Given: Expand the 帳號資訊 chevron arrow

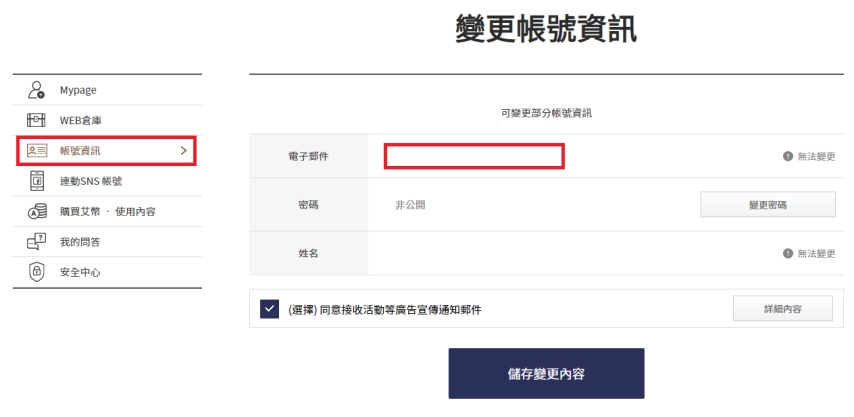Looking at the screenshot, I should 183,151.
